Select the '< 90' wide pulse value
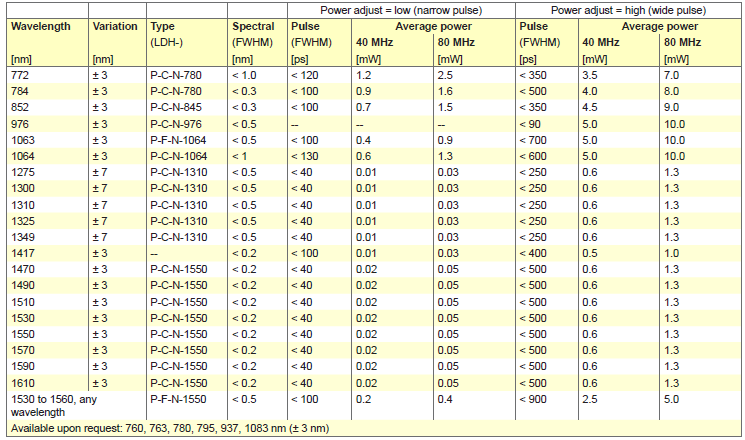The width and height of the screenshot is (745, 440). 530,124
